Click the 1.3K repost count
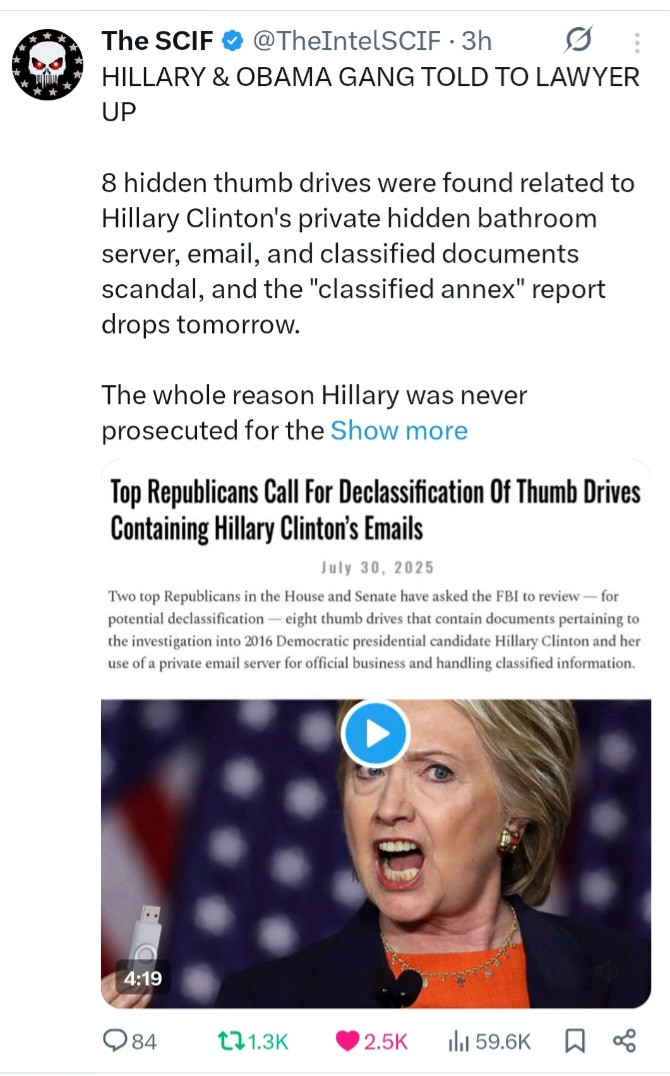The image size is (670, 1076). 268,1042
